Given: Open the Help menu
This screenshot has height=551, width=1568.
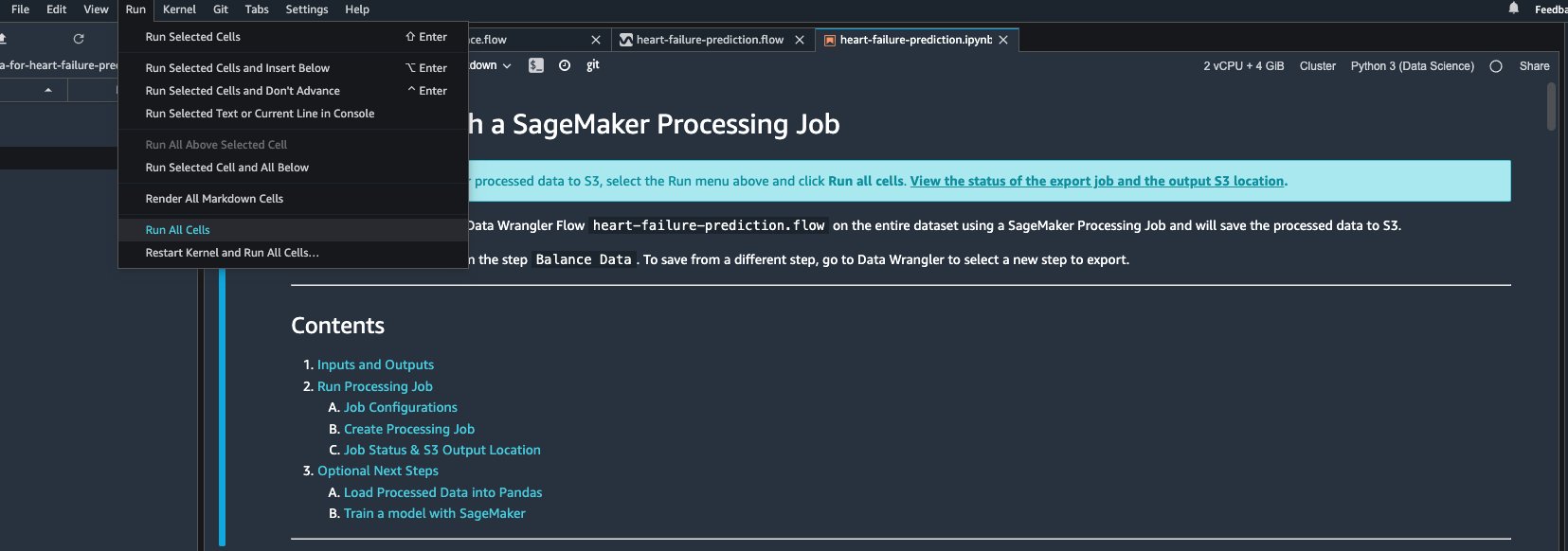Looking at the screenshot, I should click(357, 9).
